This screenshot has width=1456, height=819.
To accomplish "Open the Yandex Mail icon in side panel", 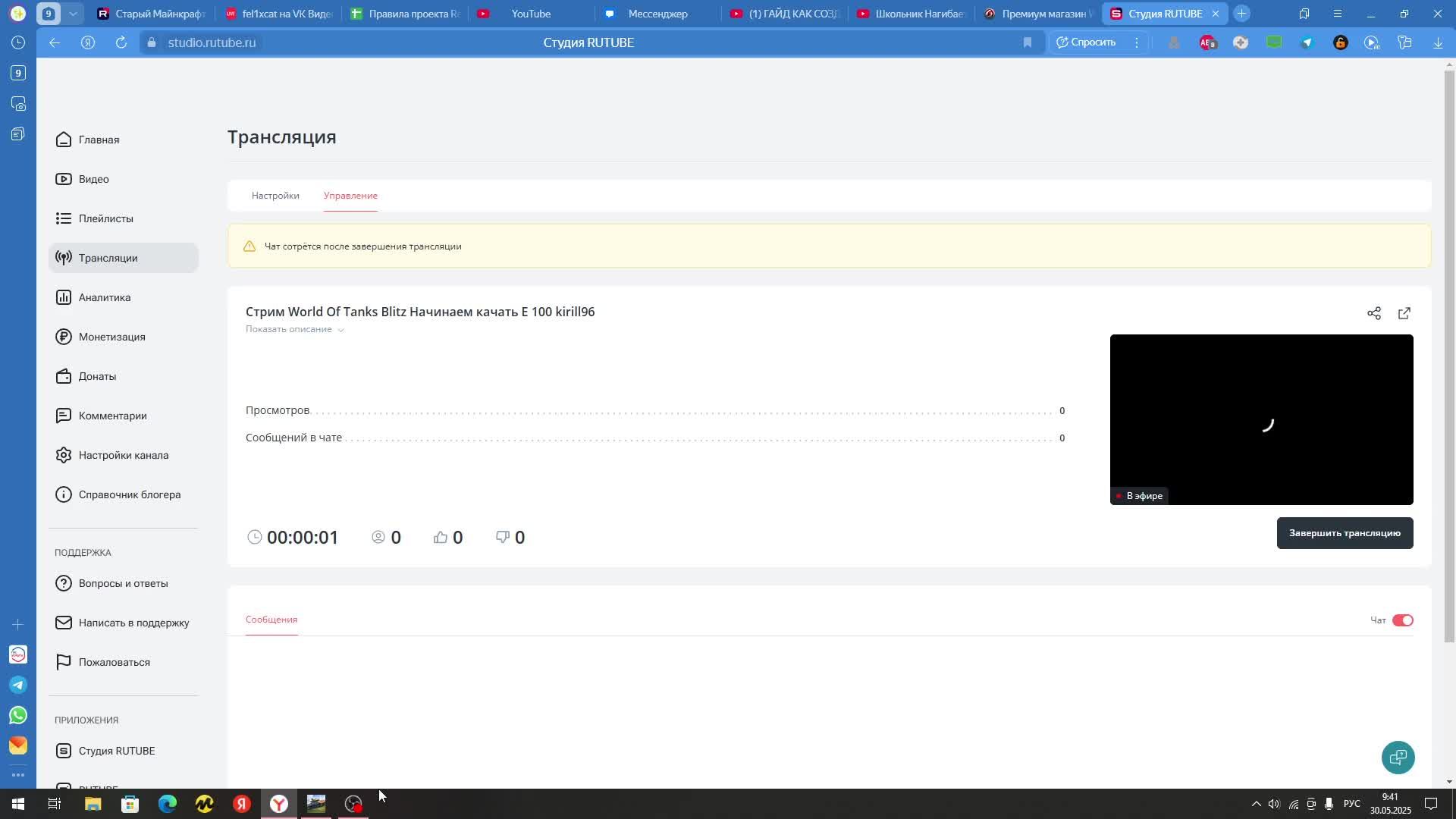I will coord(18,745).
